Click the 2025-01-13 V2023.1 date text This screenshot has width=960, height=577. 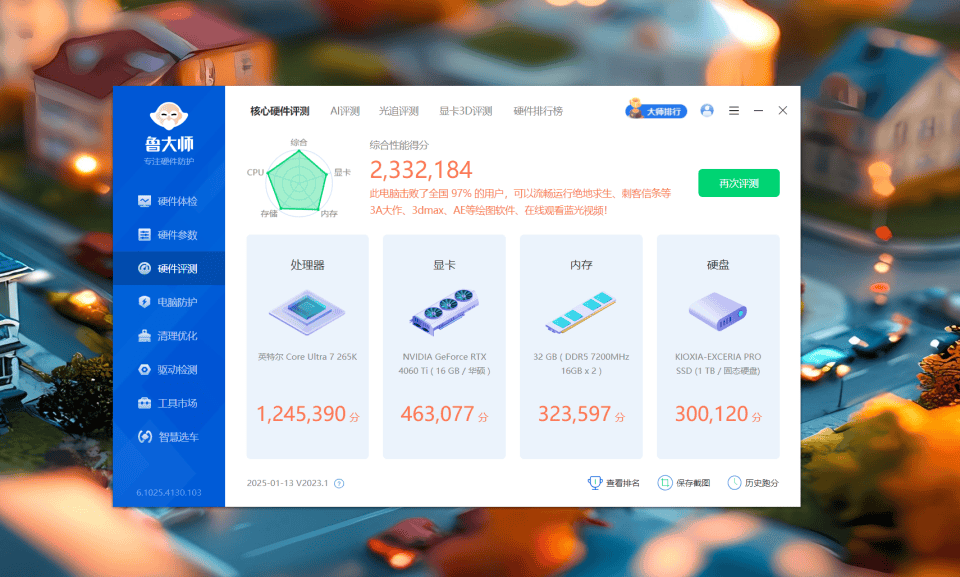tap(287, 483)
